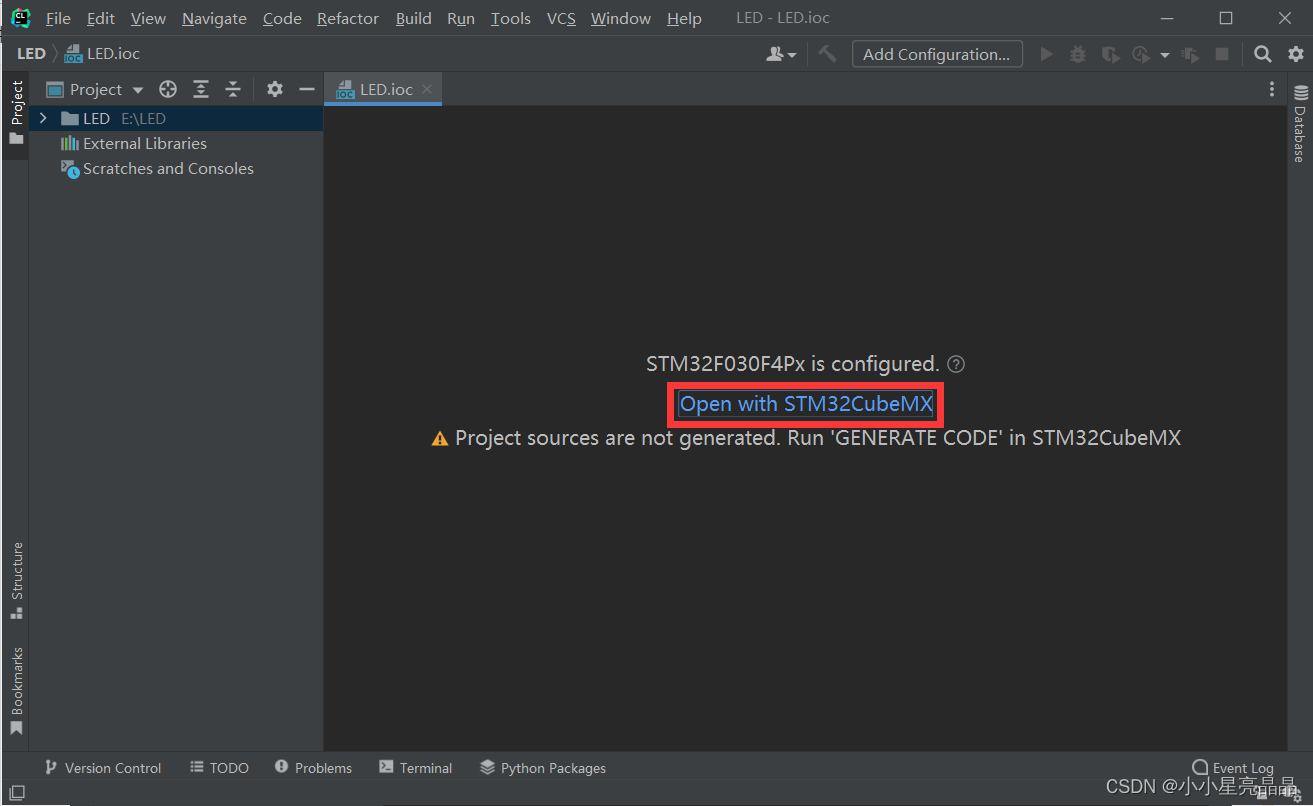1313x806 pixels.
Task: Click LED breadcrumb in navigation bar
Action: 31,54
